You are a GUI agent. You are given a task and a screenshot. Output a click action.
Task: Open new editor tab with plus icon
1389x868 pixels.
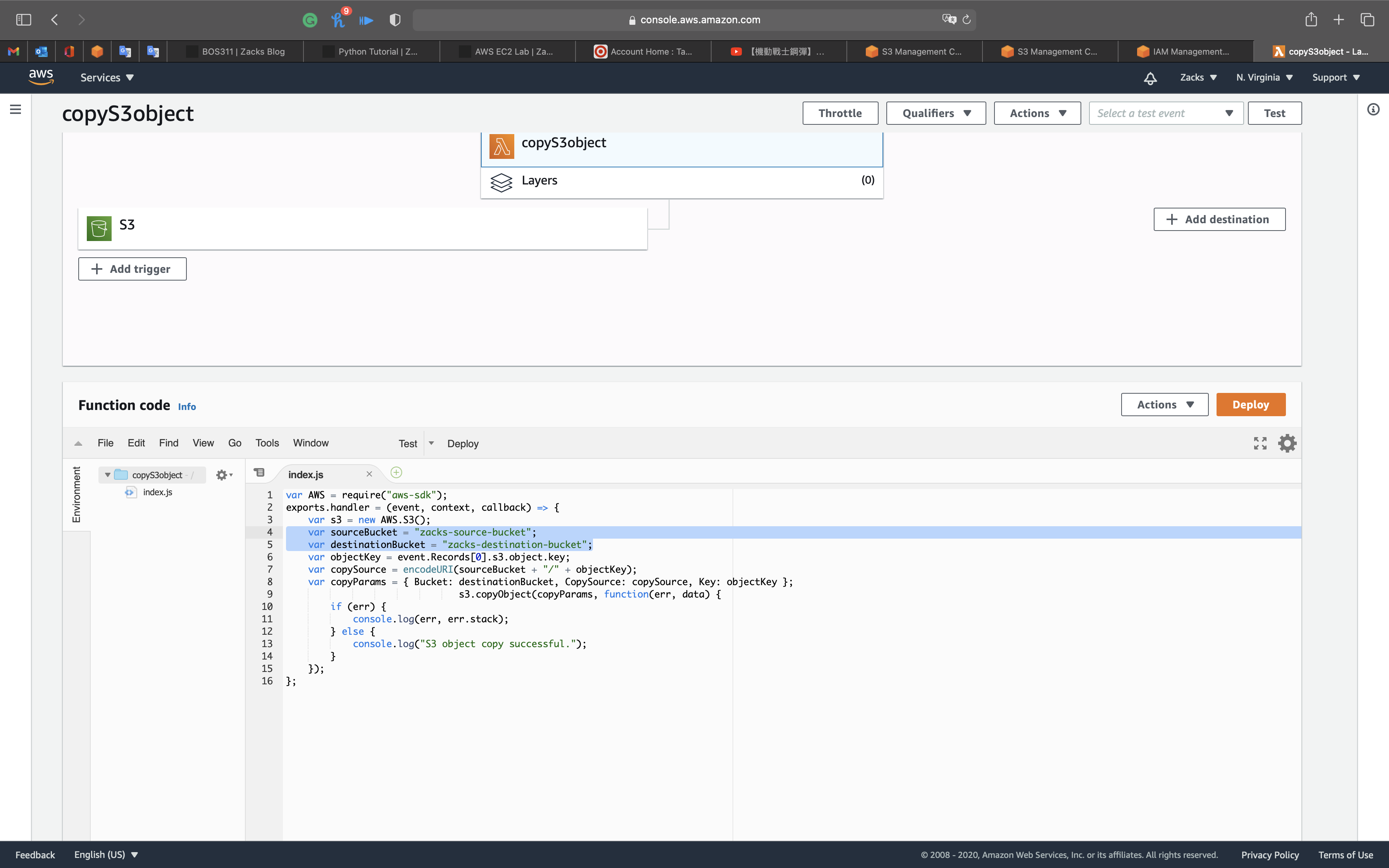396,472
